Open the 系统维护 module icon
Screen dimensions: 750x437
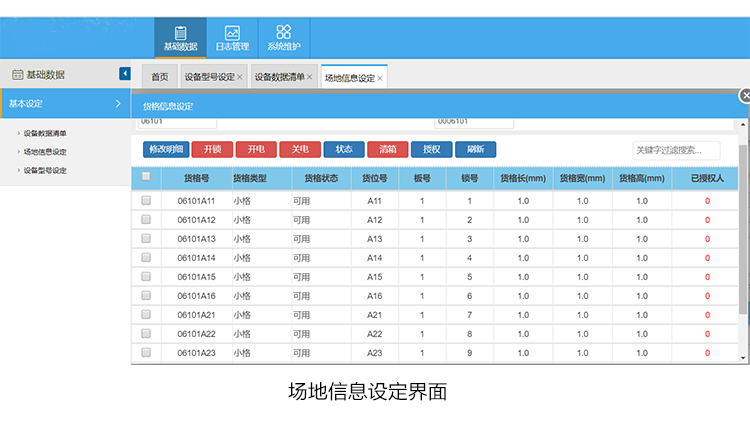pos(283,37)
